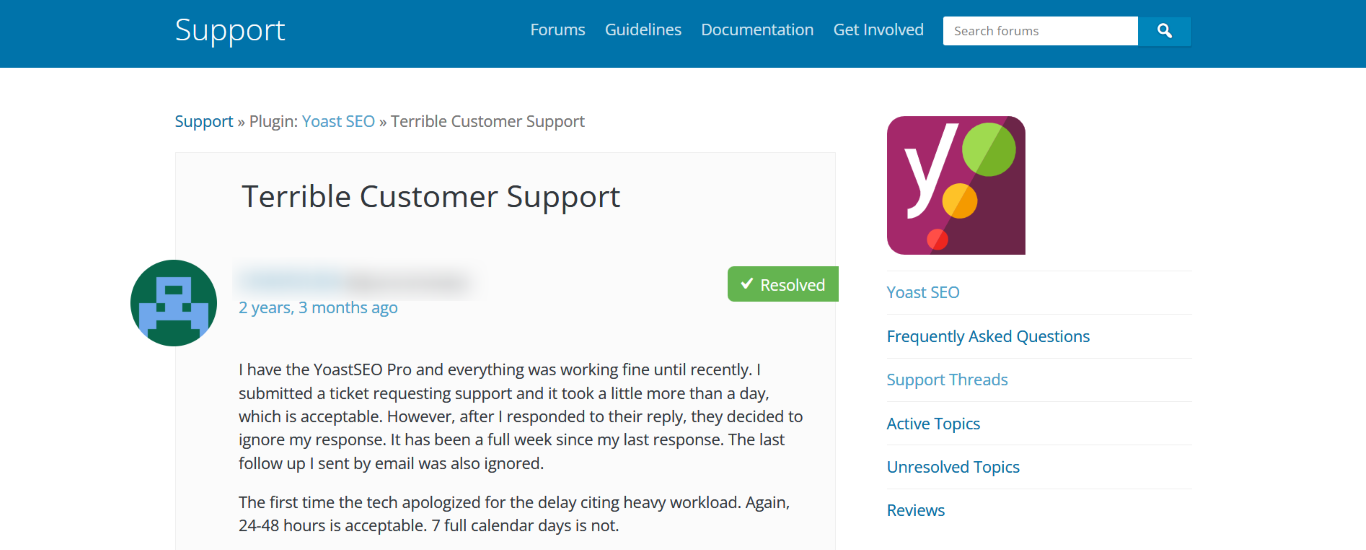The image size is (1366, 550).
Task: Click the magnifying glass search button
Action: point(1164,31)
